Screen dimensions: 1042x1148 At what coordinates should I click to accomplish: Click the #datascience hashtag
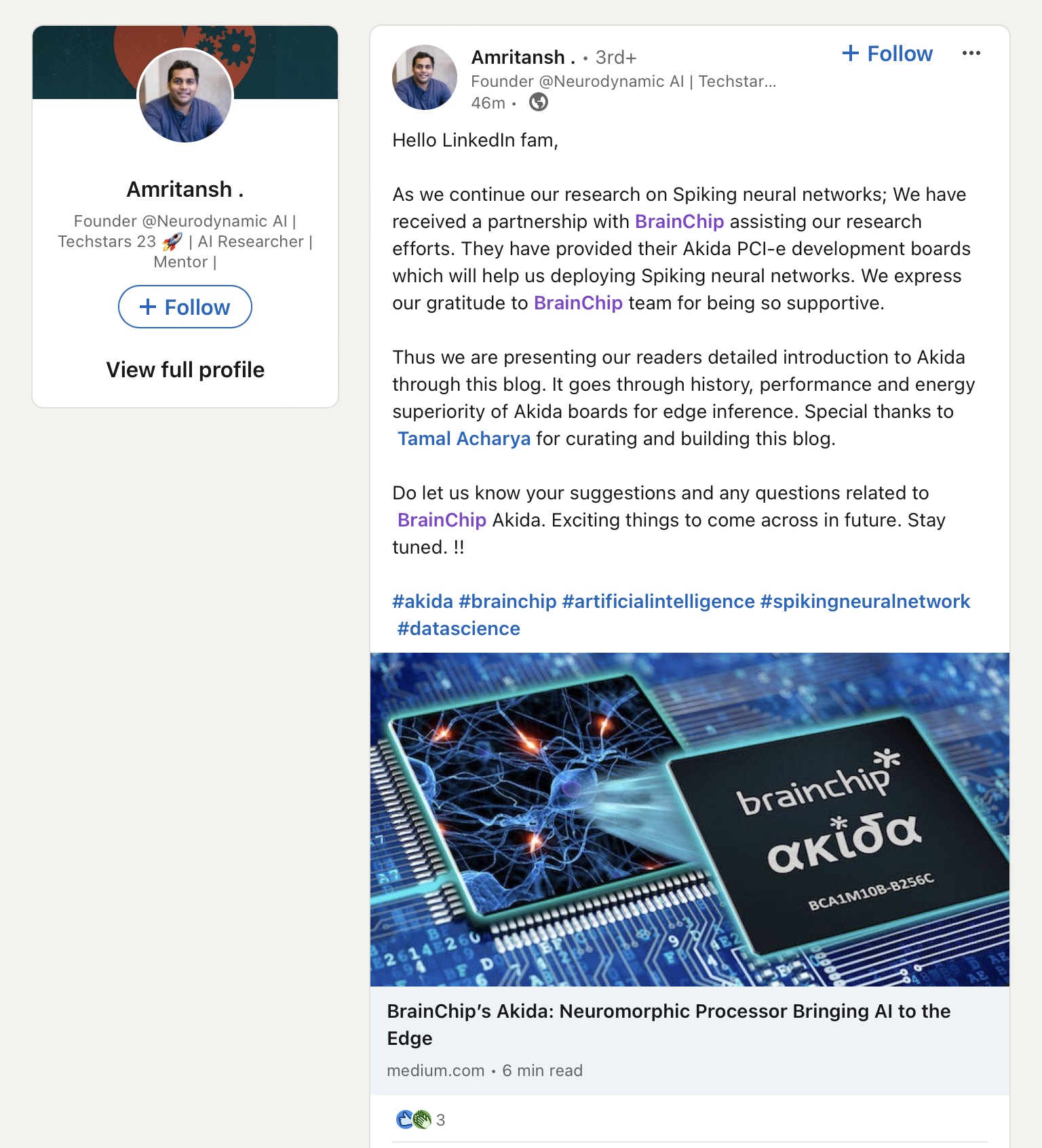click(x=459, y=629)
